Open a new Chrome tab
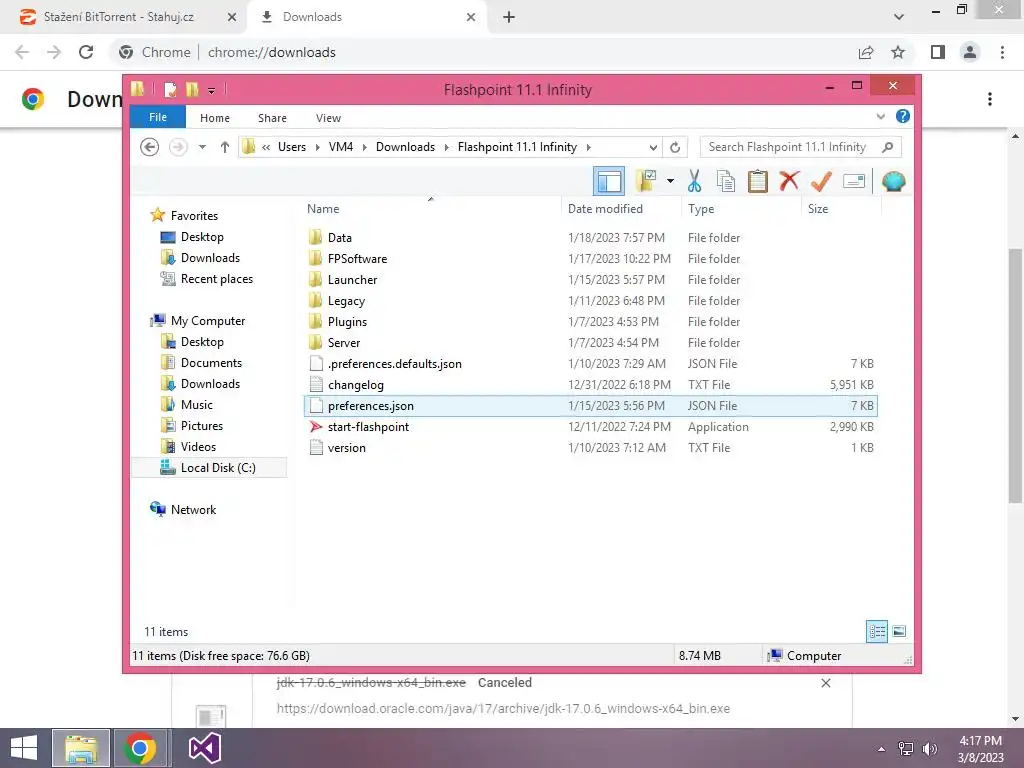This screenshot has width=1024, height=768. [x=509, y=17]
